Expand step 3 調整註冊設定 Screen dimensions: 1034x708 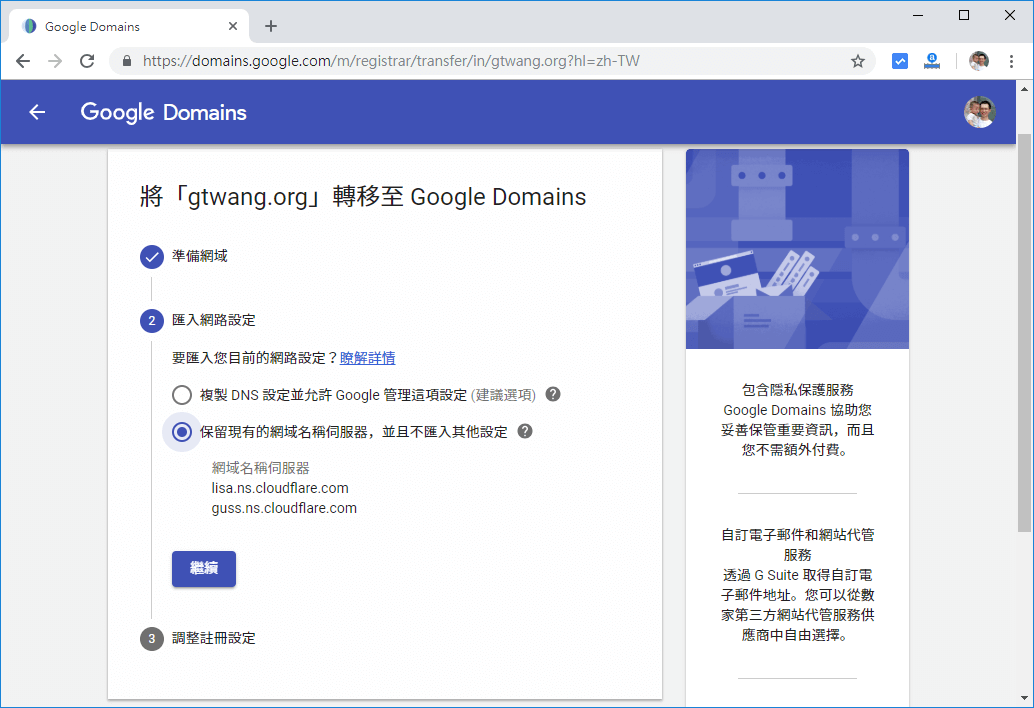click(213, 638)
